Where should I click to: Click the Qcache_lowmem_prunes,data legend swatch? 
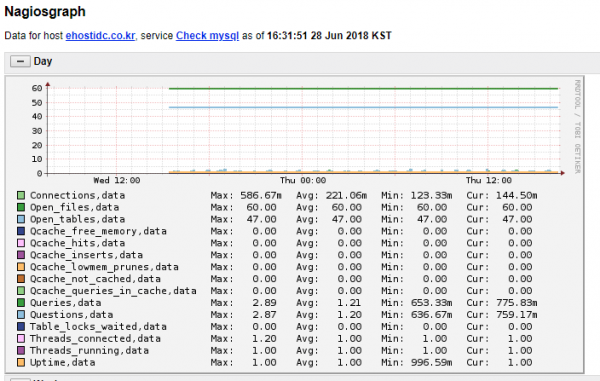click(21, 267)
